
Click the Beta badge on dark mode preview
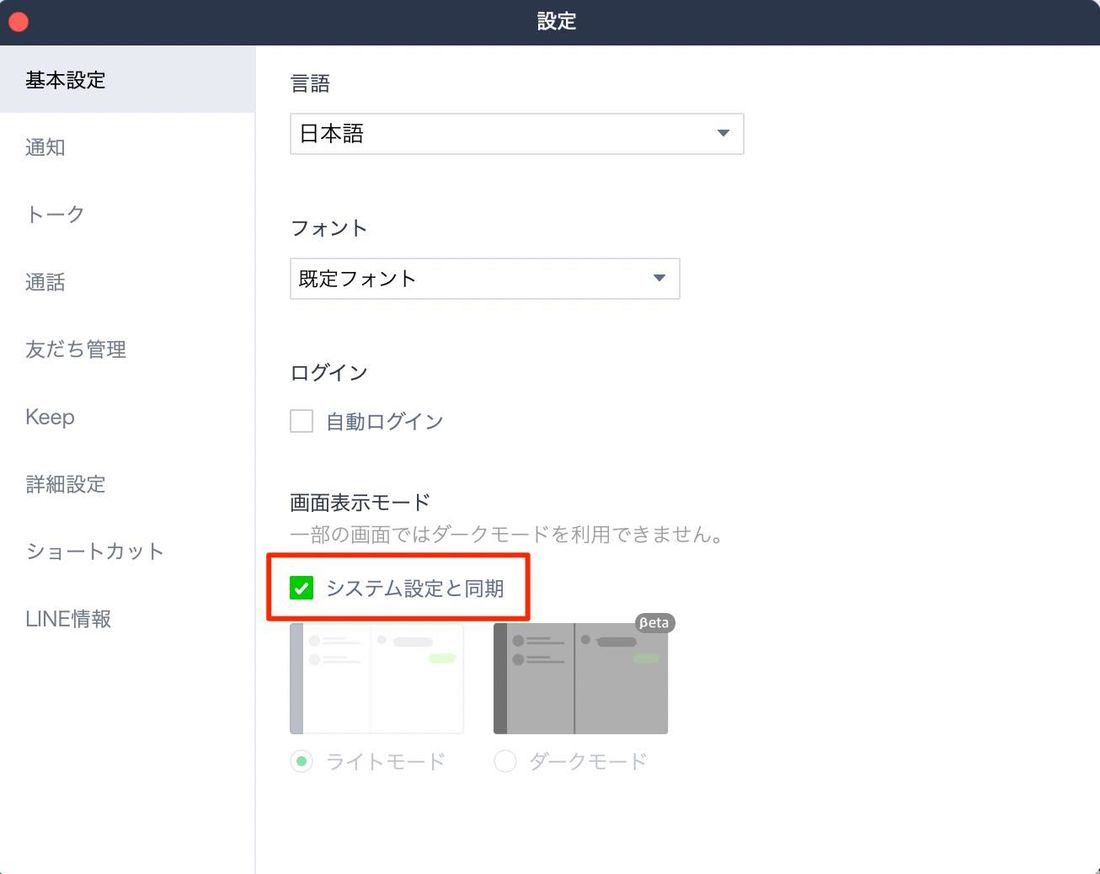point(655,623)
